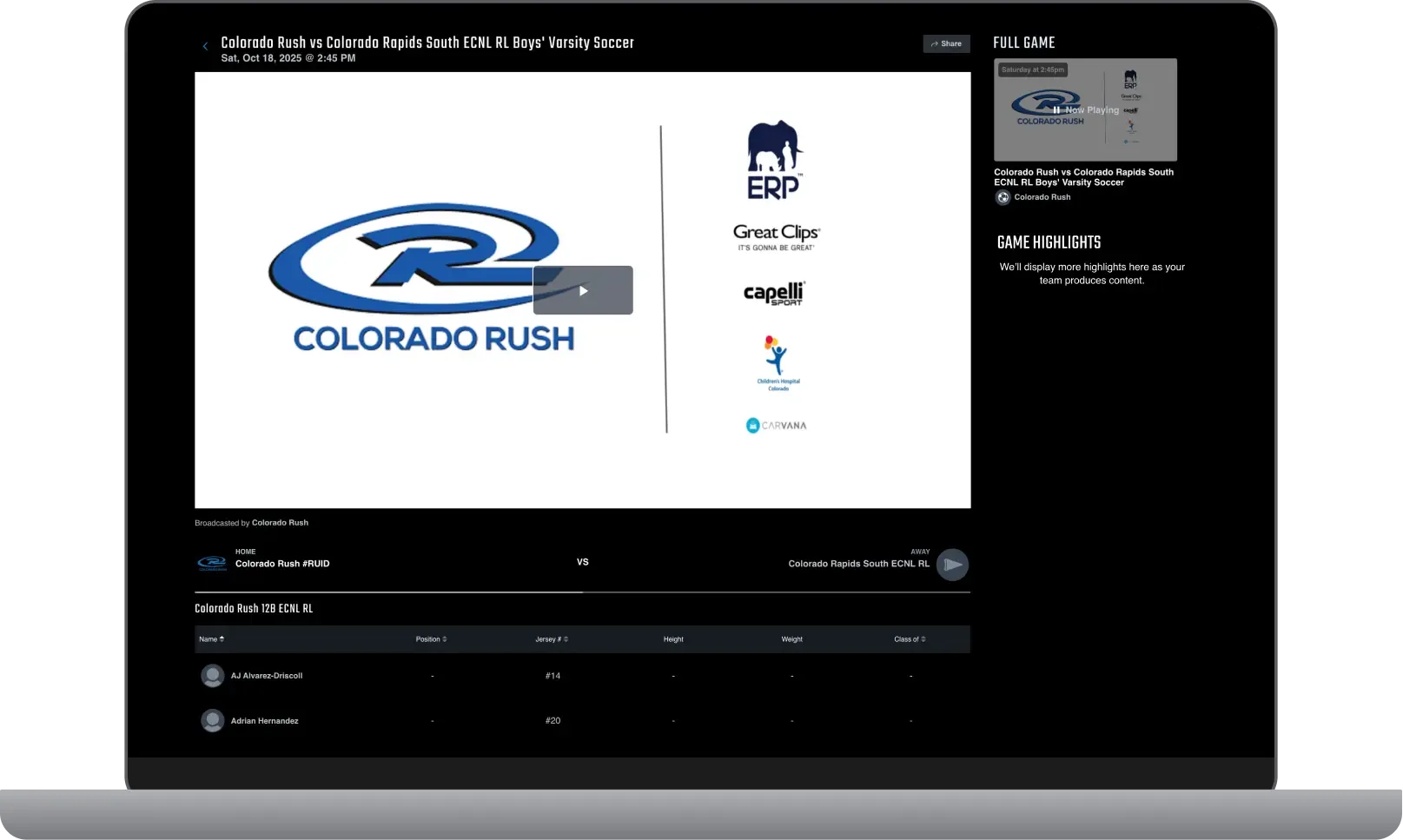This screenshot has height=840, width=1403.
Task: Pause the Now Playing video in sidebar
Action: tap(1056, 109)
